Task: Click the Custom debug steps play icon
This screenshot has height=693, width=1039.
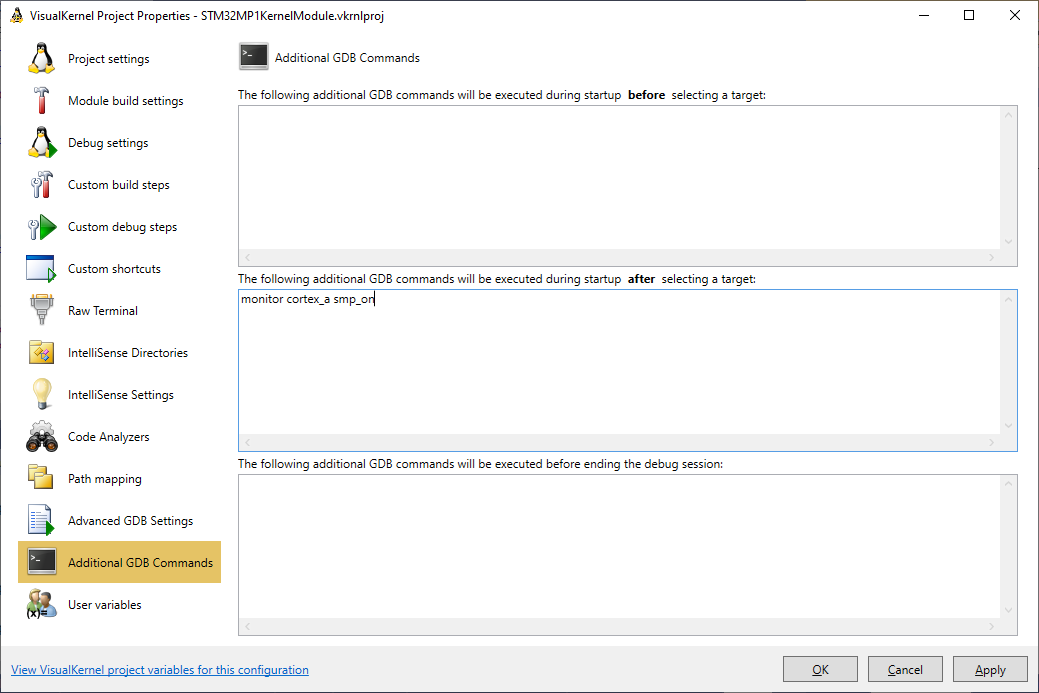Action: click(x=42, y=227)
